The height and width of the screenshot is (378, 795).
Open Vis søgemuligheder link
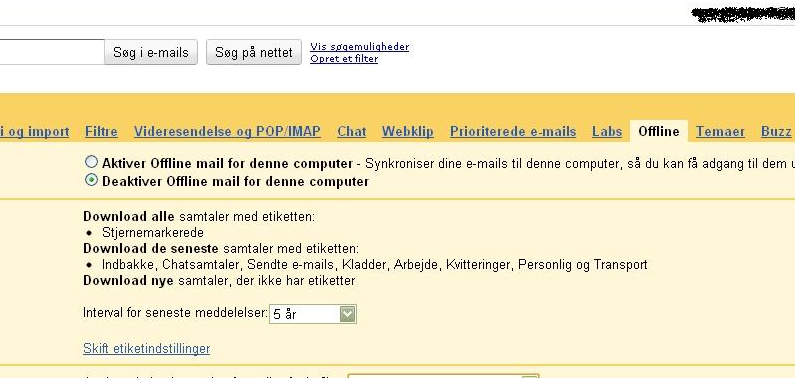359,47
